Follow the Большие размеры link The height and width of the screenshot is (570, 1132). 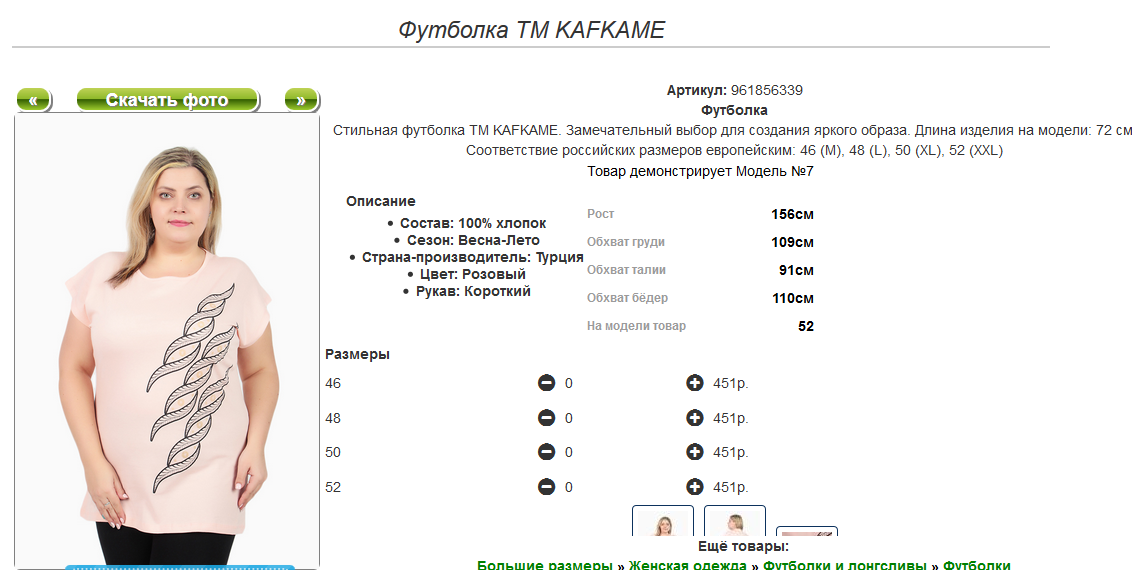click(544, 565)
